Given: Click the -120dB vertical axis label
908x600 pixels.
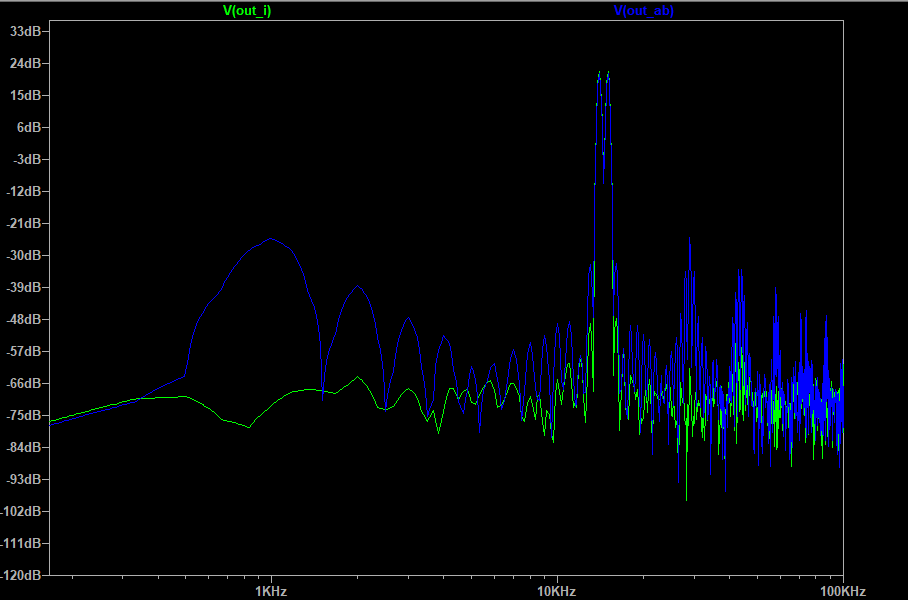Looking at the screenshot, I should click(21, 576).
